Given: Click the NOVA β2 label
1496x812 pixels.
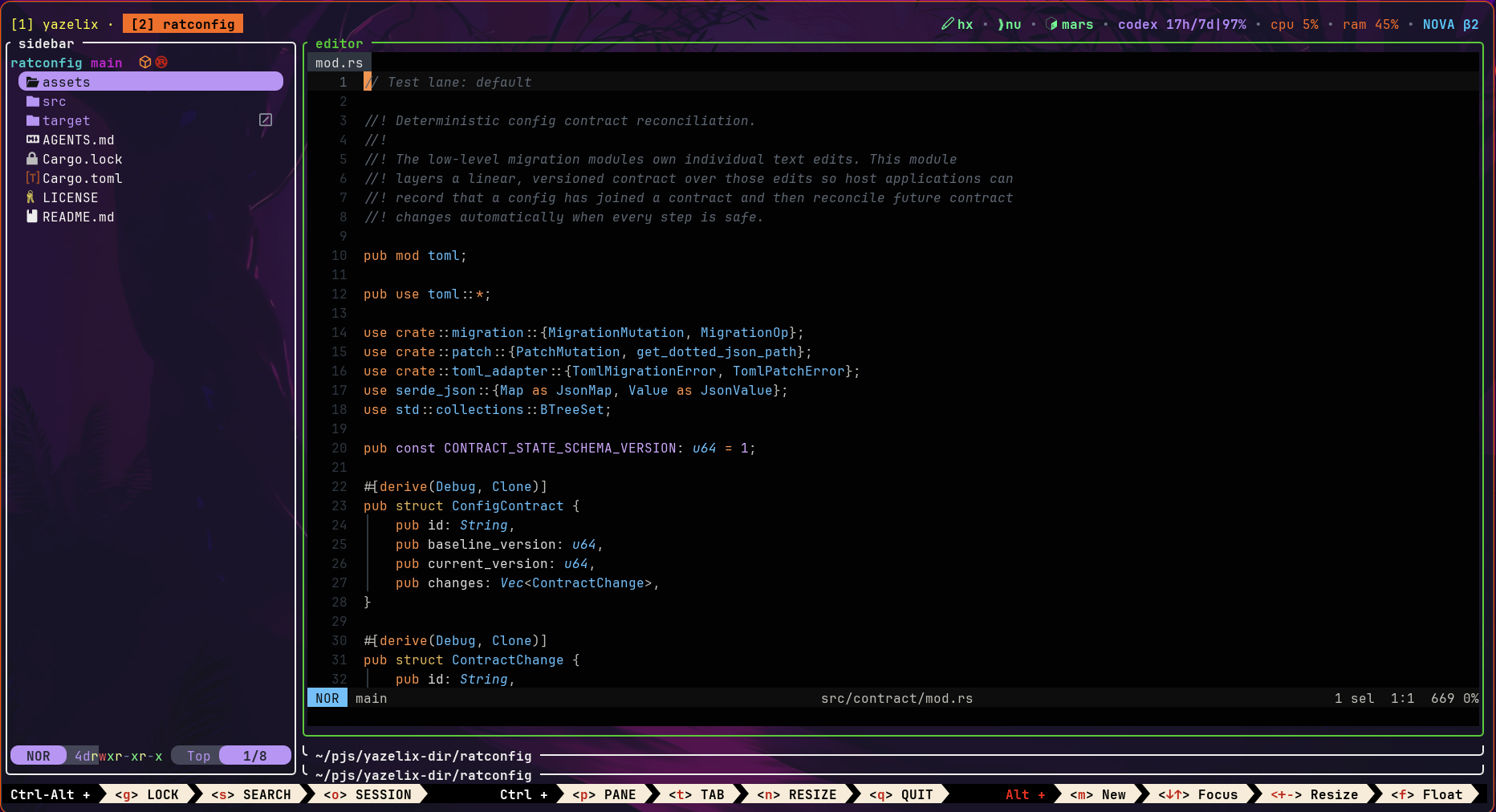Looking at the screenshot, I should coord(1450,24).
